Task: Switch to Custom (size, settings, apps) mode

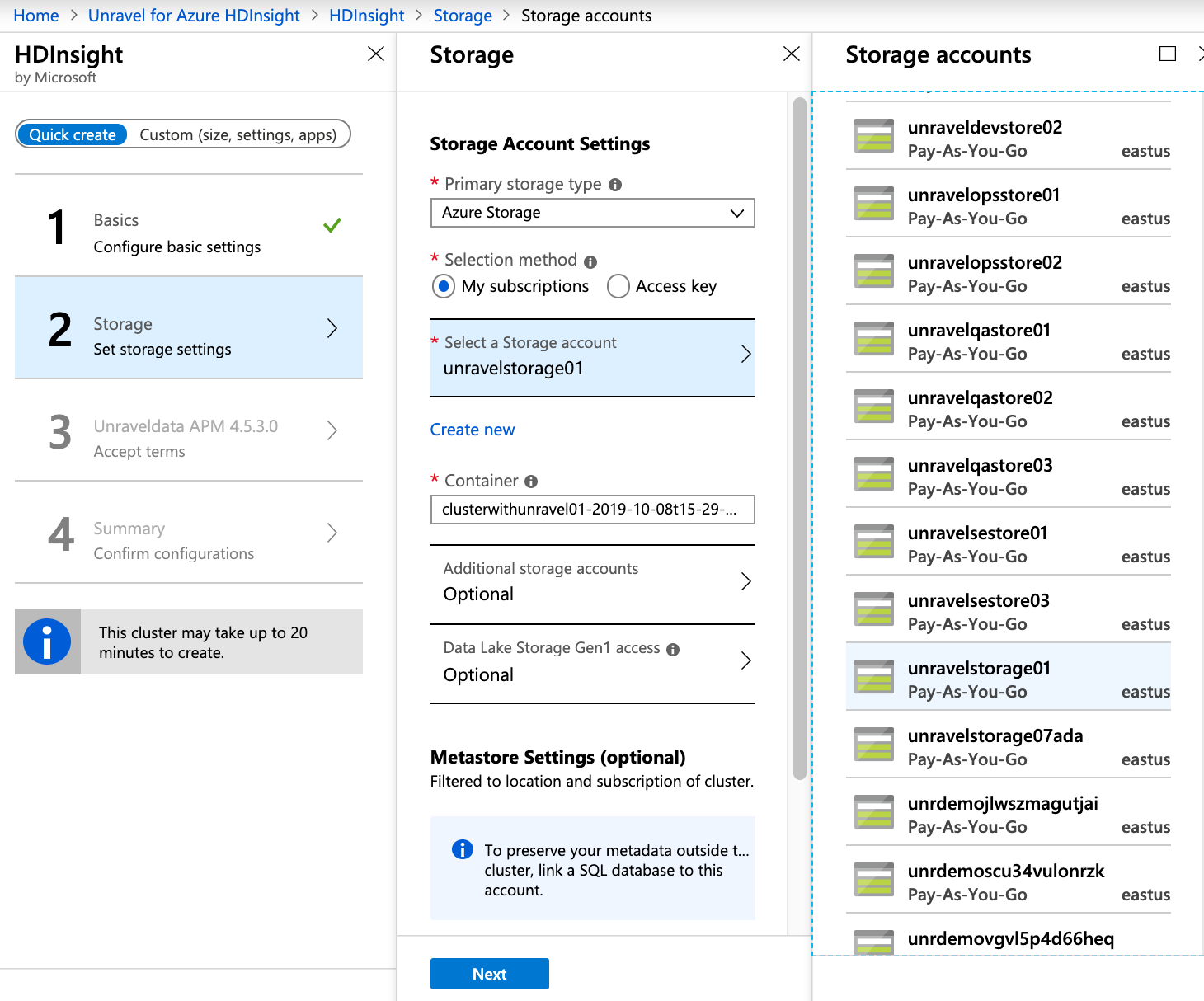Action: [238, 134]
